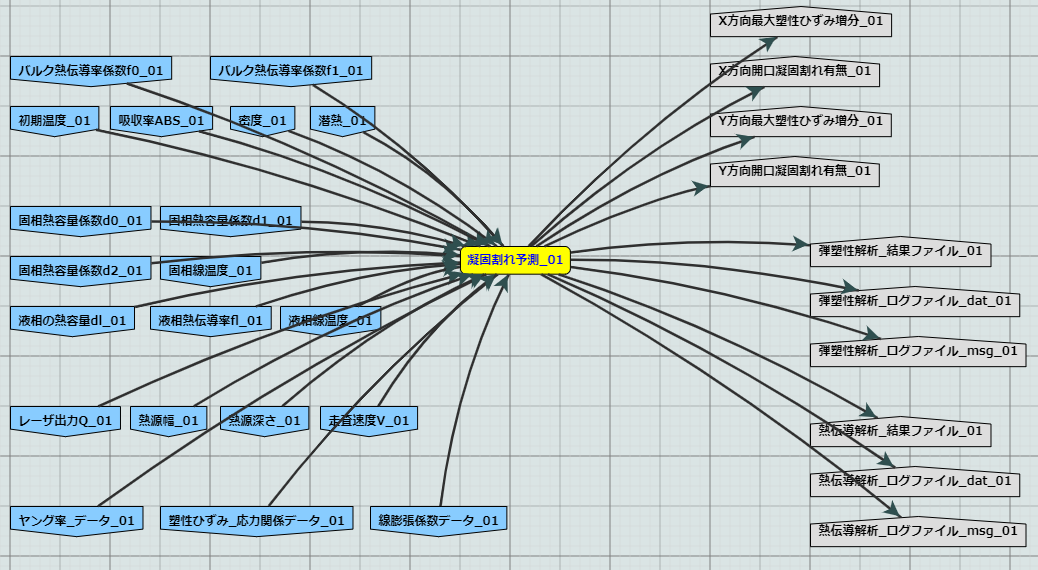Screen dimensions: 1038x570
Task: Select the 熱源幅_01 node
Action: (168, 421)
